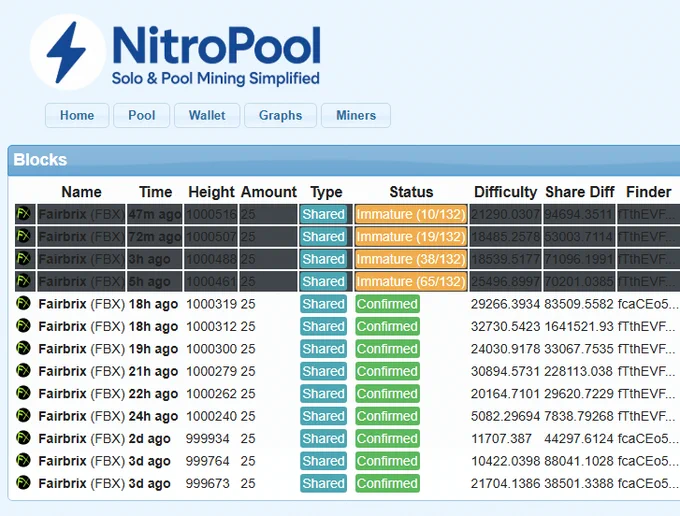
Task: Click the 72m ago time cell
Action: (155, 237)
